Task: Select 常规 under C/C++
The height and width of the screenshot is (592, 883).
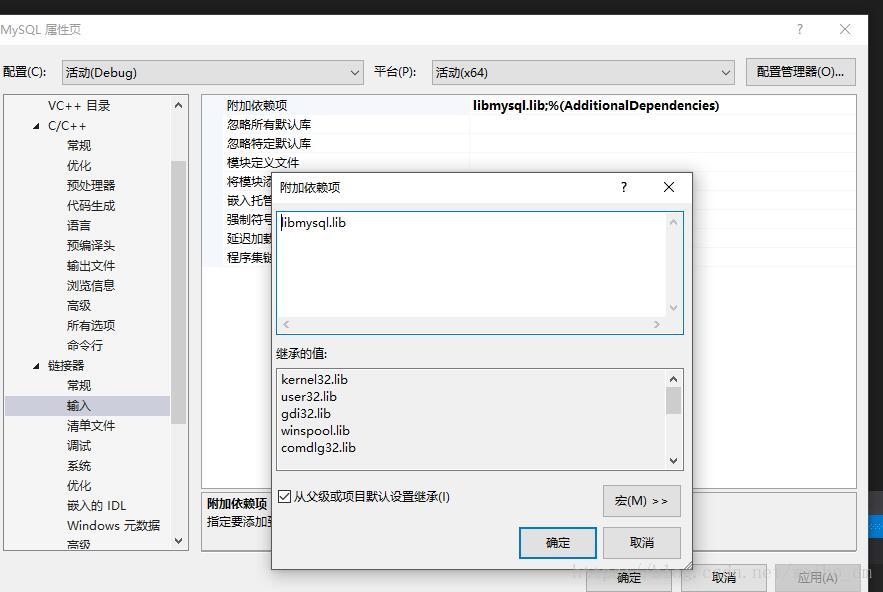Action: (79, 145)
